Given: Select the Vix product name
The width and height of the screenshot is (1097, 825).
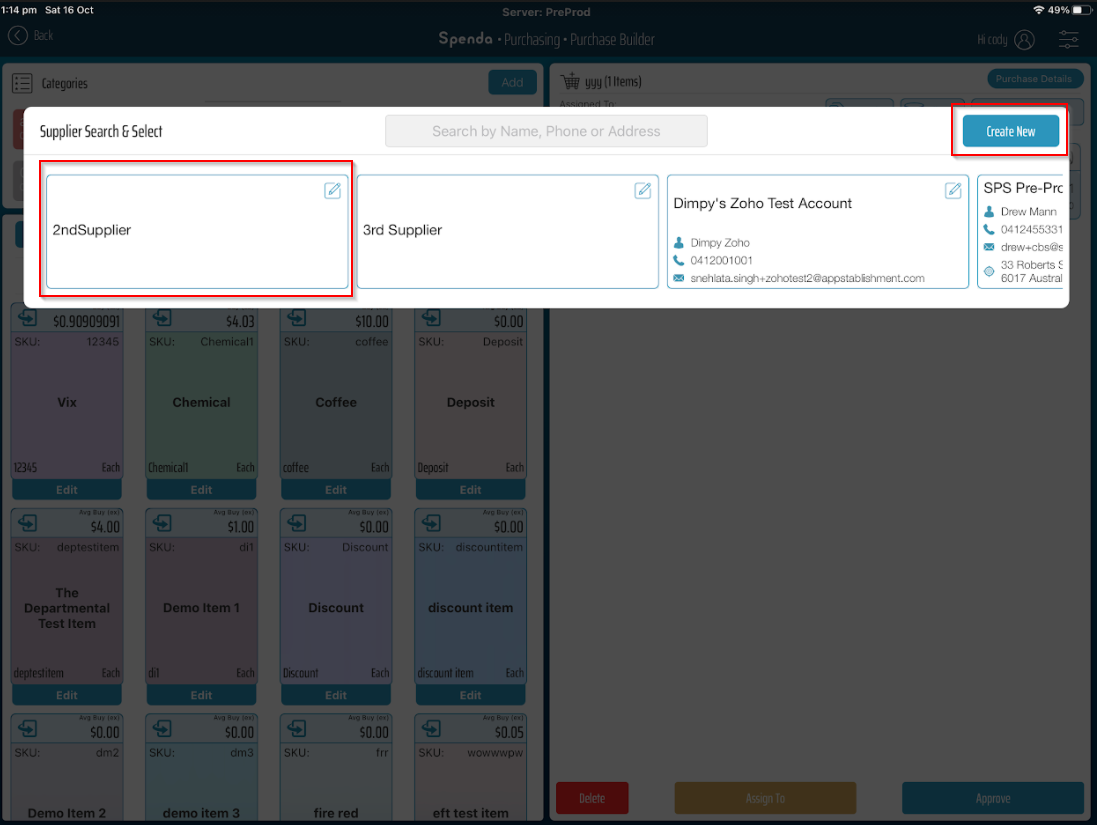Looking at the screenshot, I should click(x=67, y=402).
